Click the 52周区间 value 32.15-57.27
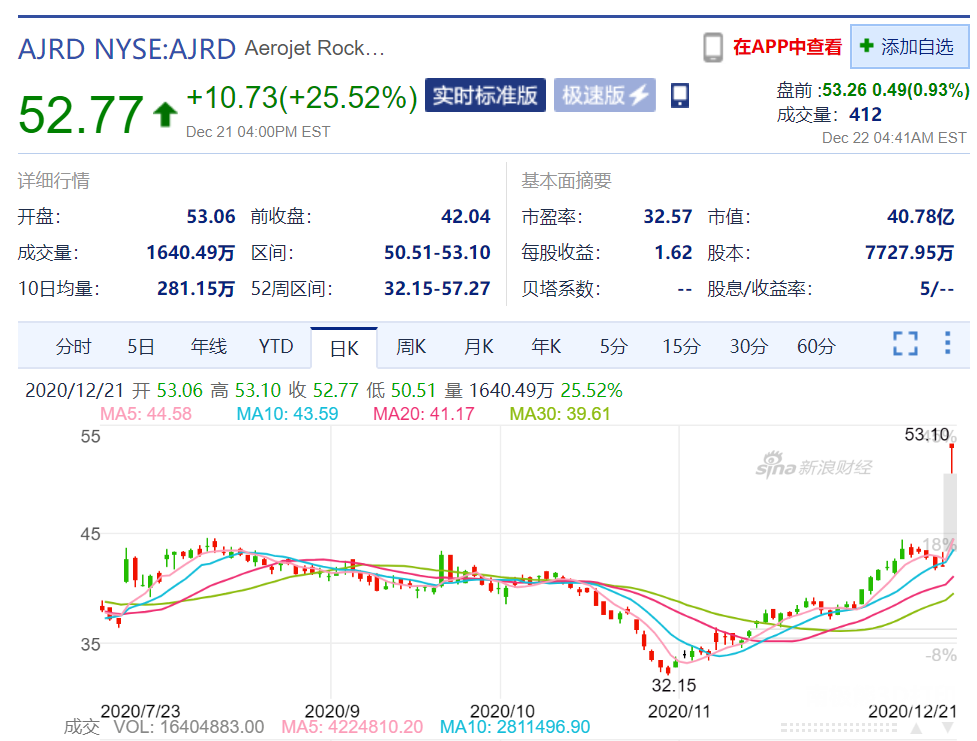This screenshot has width=977, height=741. coord(437,289)
